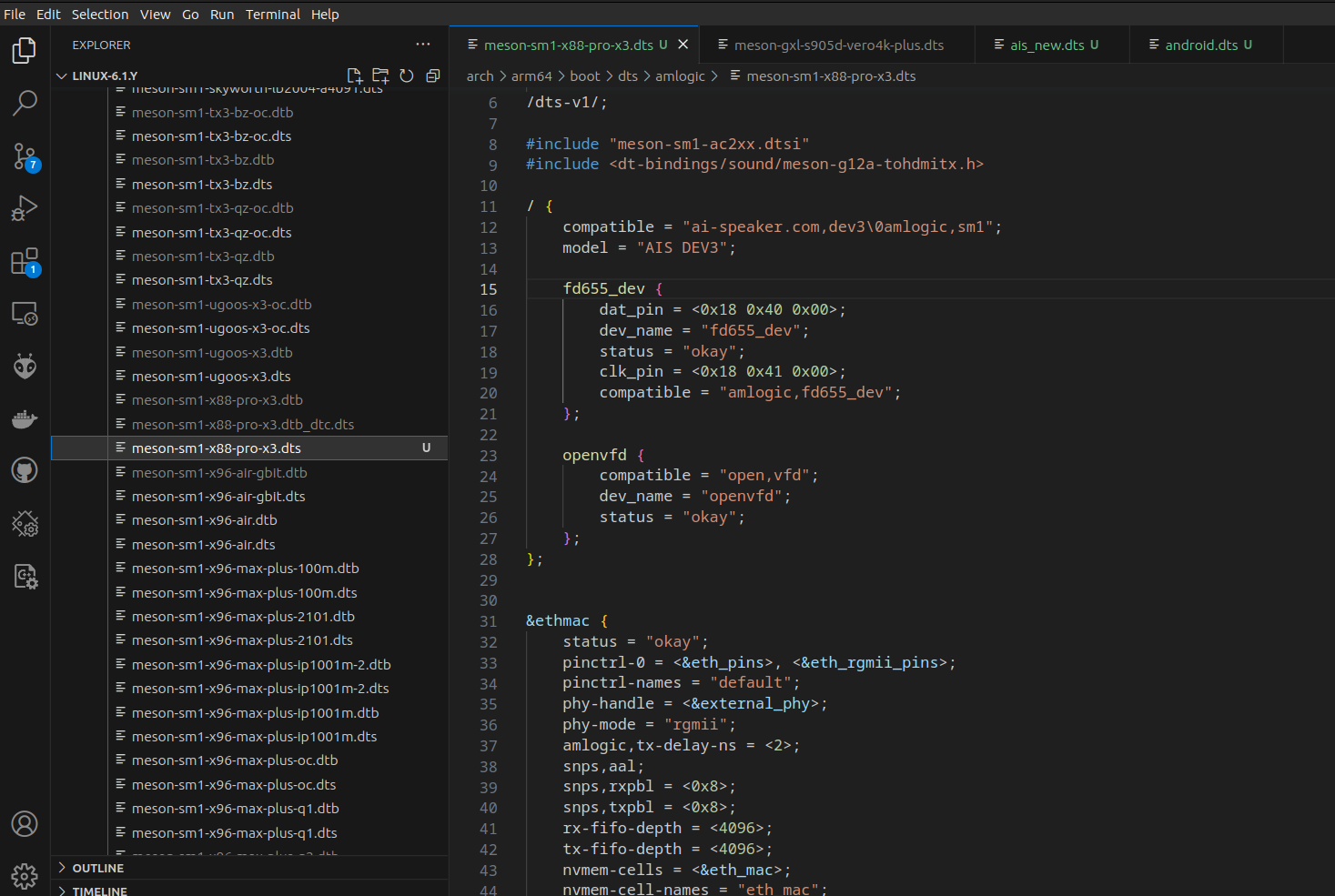Collapse all folders in Explorer

pyautogui.click(x=433, y=76)
